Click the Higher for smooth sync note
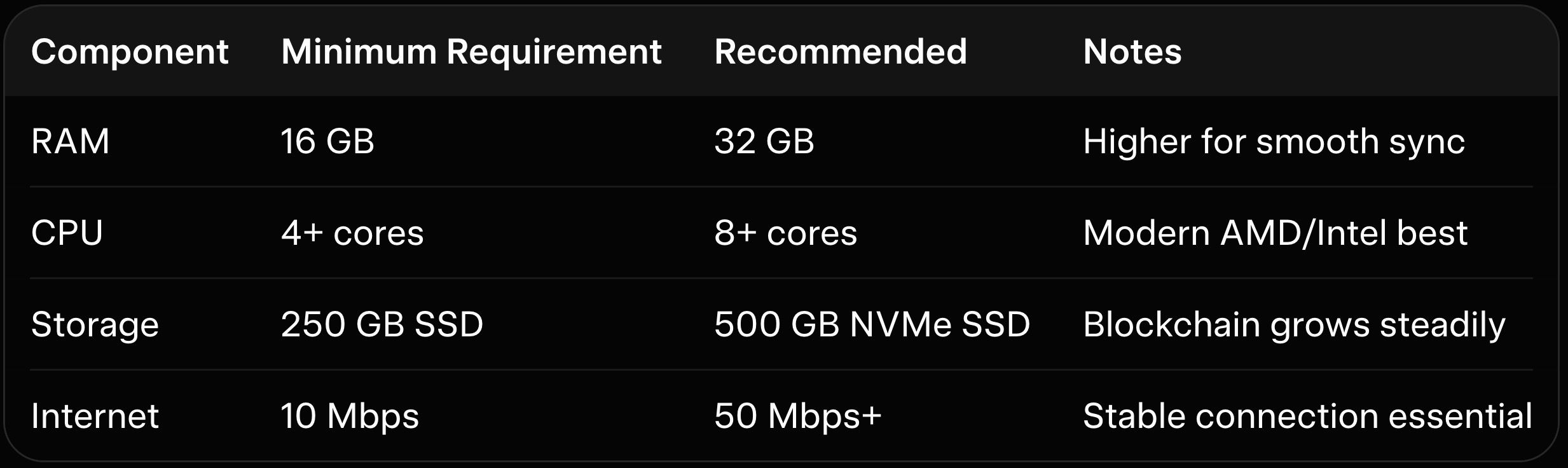The height and width of the screenshot is (468, 1568). coord(1274,141)
